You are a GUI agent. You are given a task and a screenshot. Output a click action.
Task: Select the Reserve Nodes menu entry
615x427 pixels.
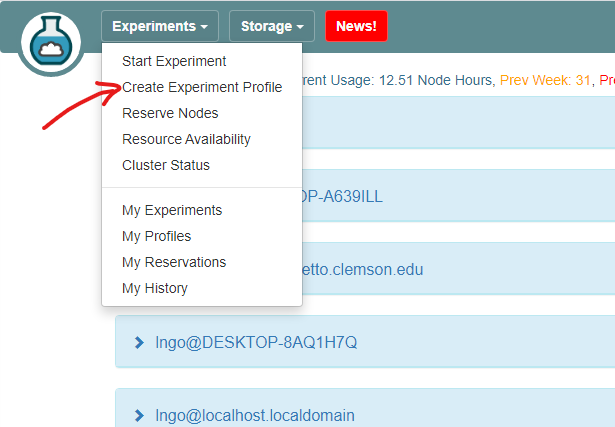tap(170, 113)
